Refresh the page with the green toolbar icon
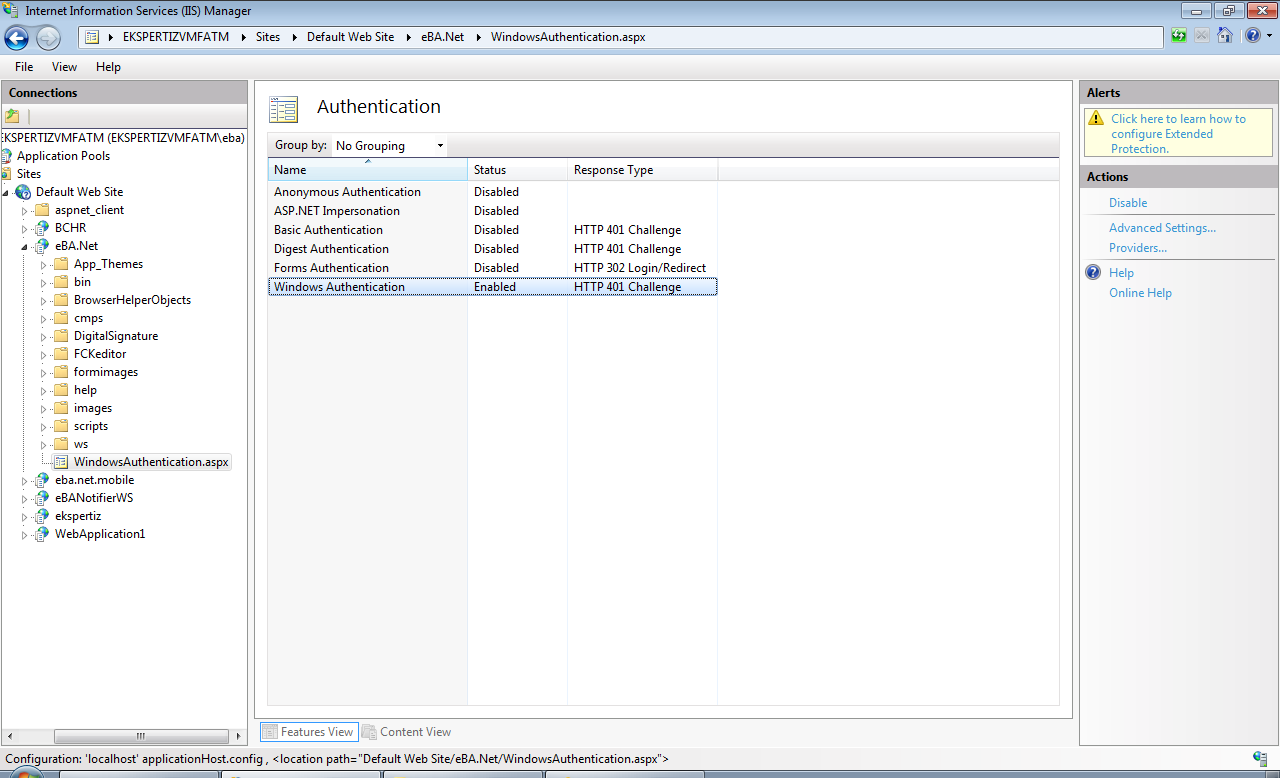Screen dimensions: 1280x778 [1180, 36]
